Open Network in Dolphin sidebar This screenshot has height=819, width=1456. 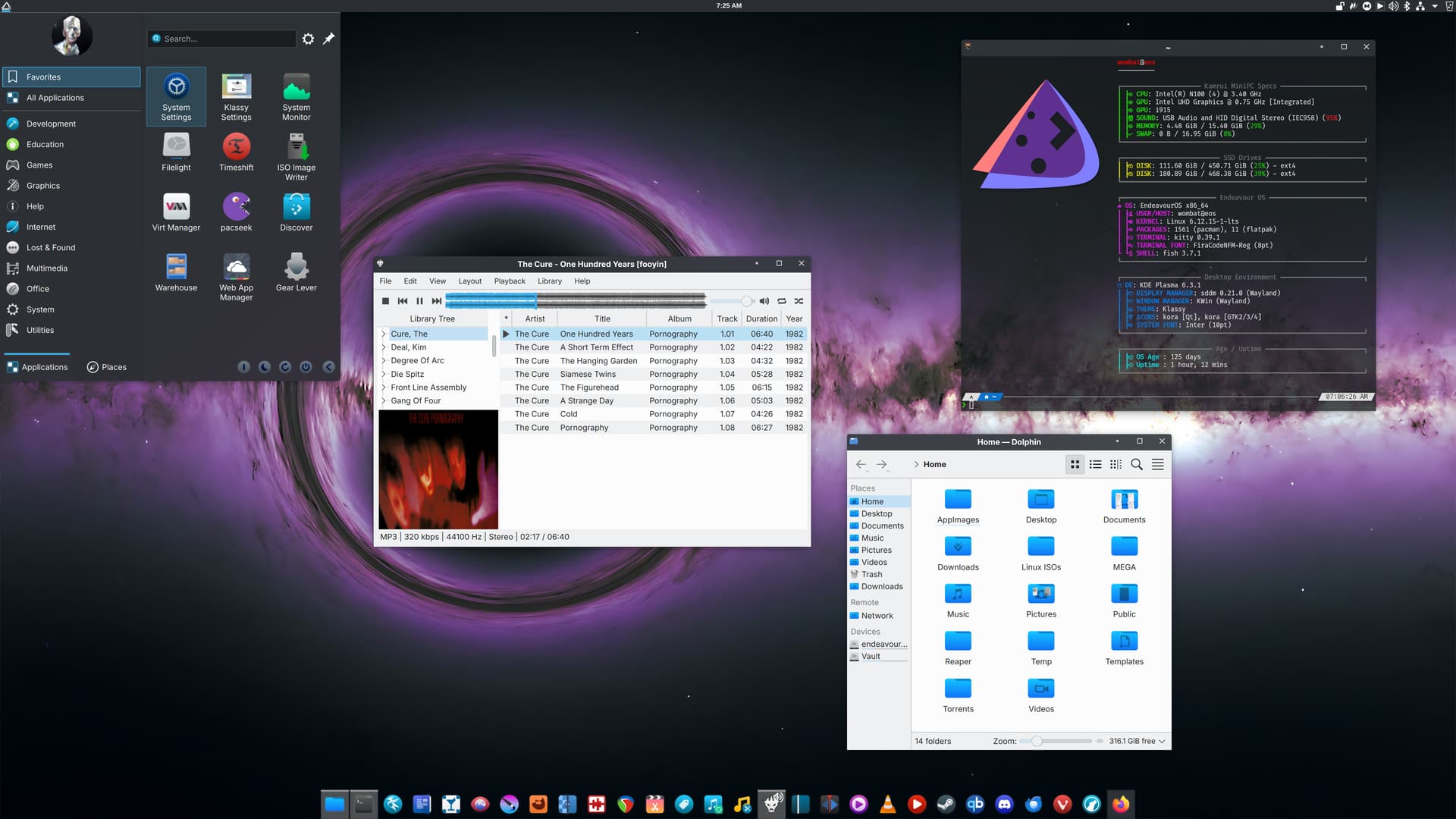tap(879, 616)
